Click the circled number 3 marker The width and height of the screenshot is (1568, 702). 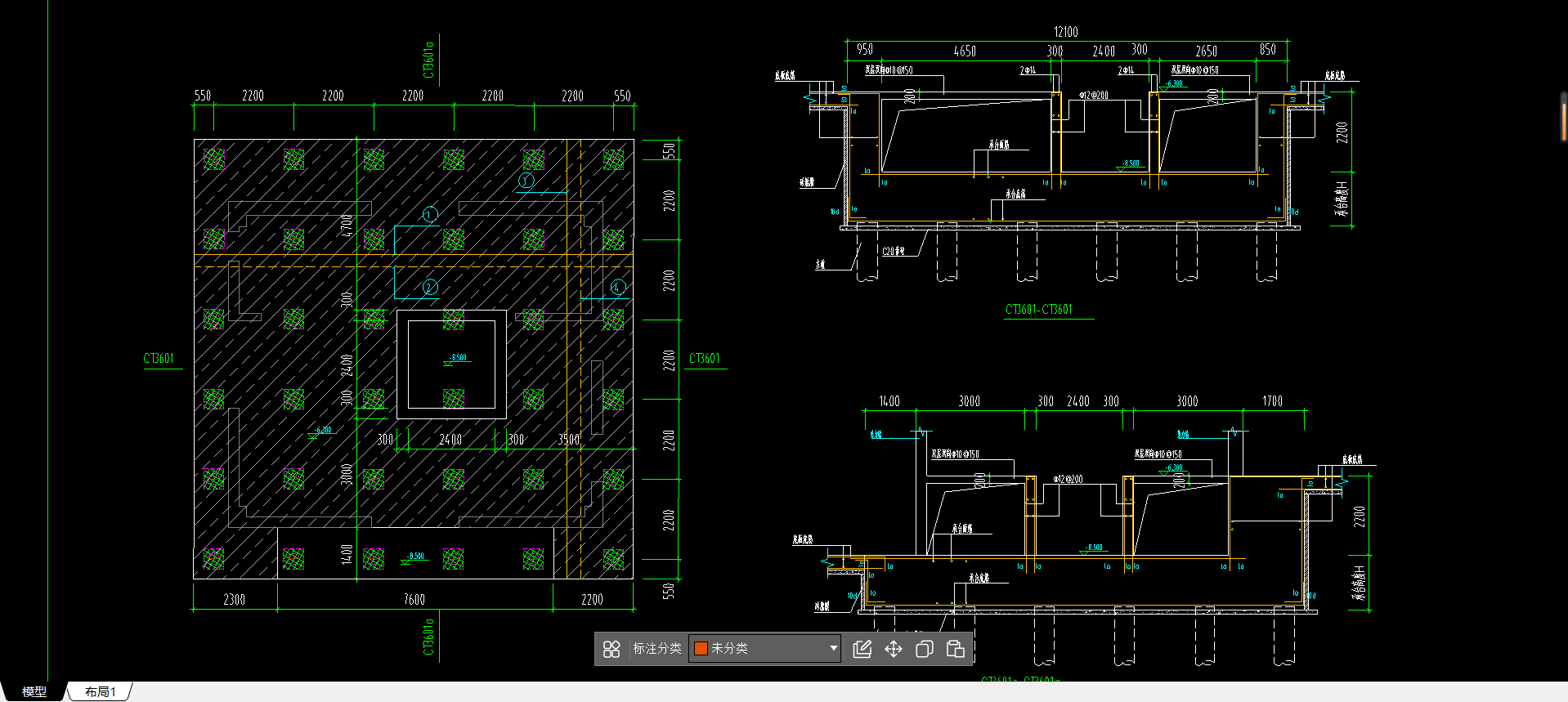pyautogui.click(x=526, y=181)
